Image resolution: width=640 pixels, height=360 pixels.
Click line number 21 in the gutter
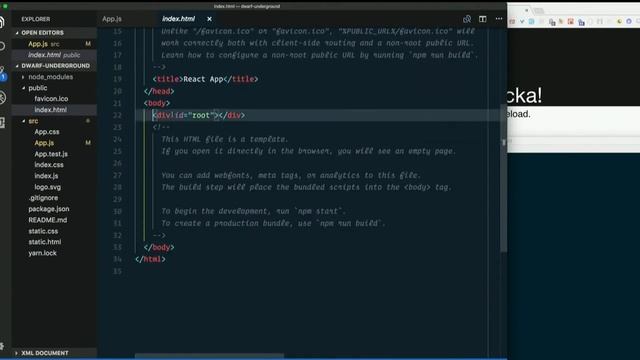(x=117, y=103)
